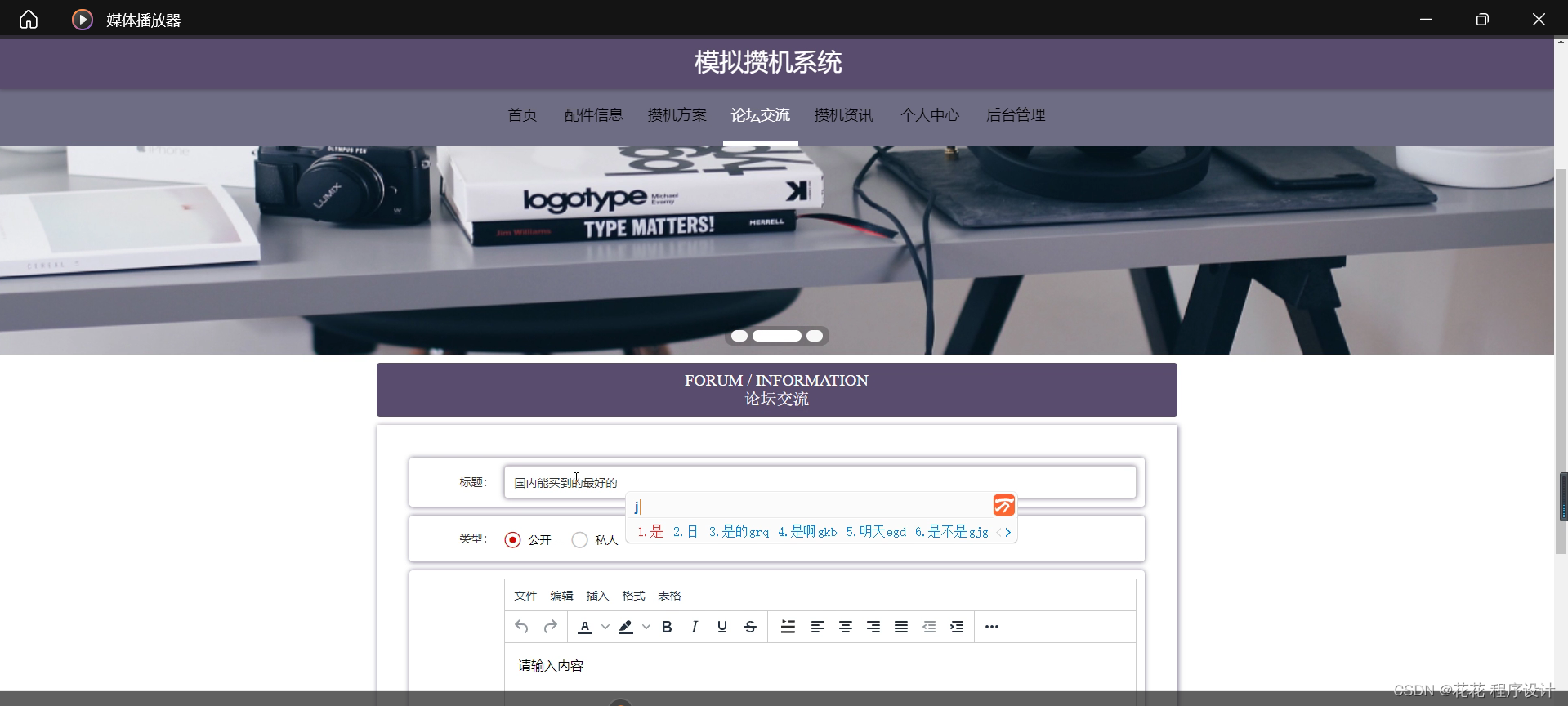
Task: Choose IME candidate 6 是不是
Action: click(951, 532)
